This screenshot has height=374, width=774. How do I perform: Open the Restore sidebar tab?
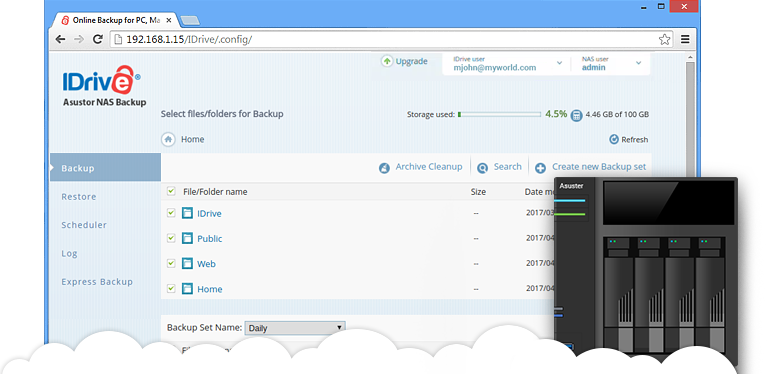coord(78,196)
